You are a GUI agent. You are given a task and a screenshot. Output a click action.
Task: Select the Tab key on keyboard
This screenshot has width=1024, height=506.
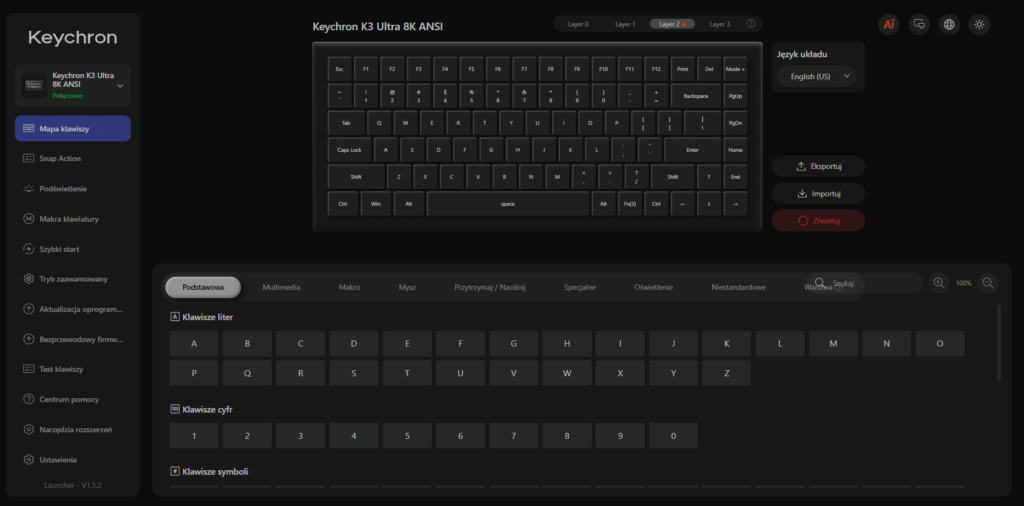346,123
